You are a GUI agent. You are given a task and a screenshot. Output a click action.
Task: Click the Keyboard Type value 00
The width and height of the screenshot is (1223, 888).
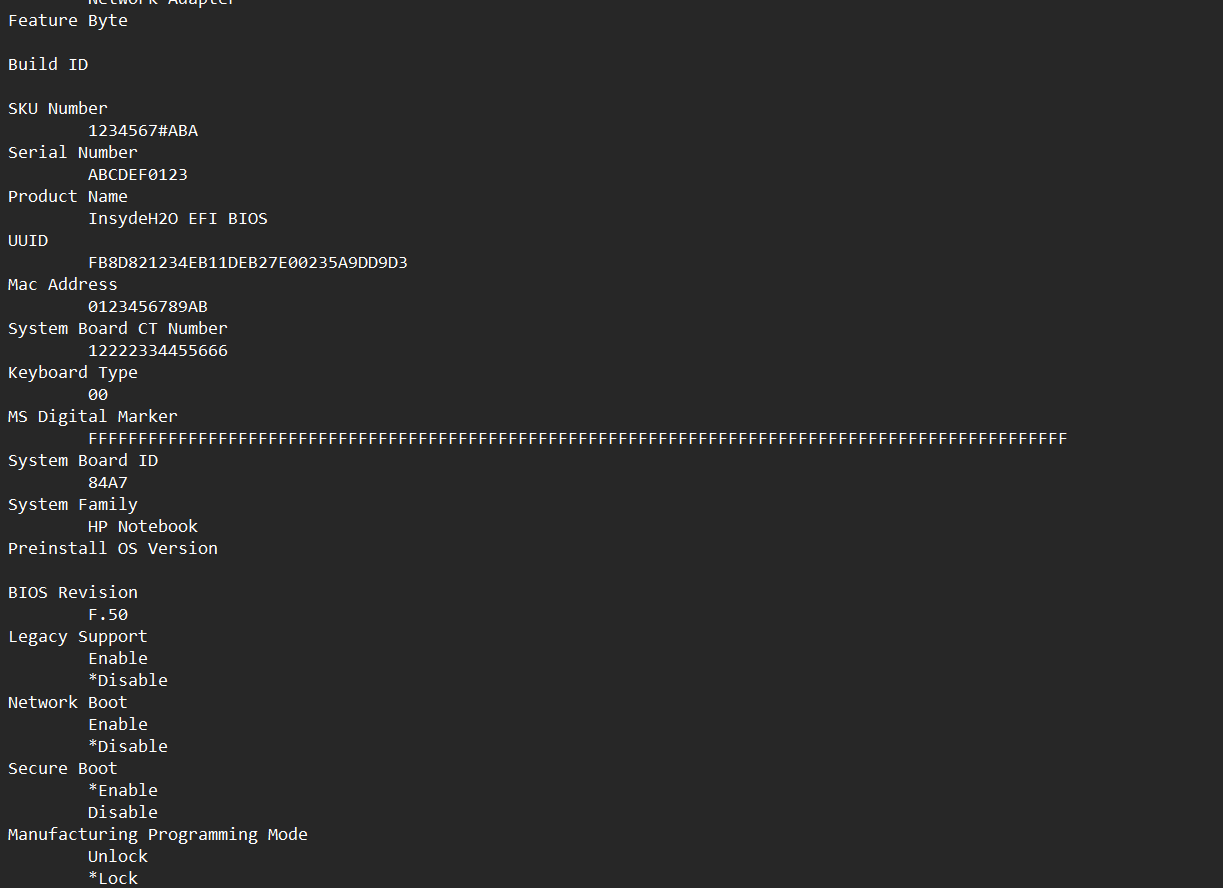pos(98,394)
